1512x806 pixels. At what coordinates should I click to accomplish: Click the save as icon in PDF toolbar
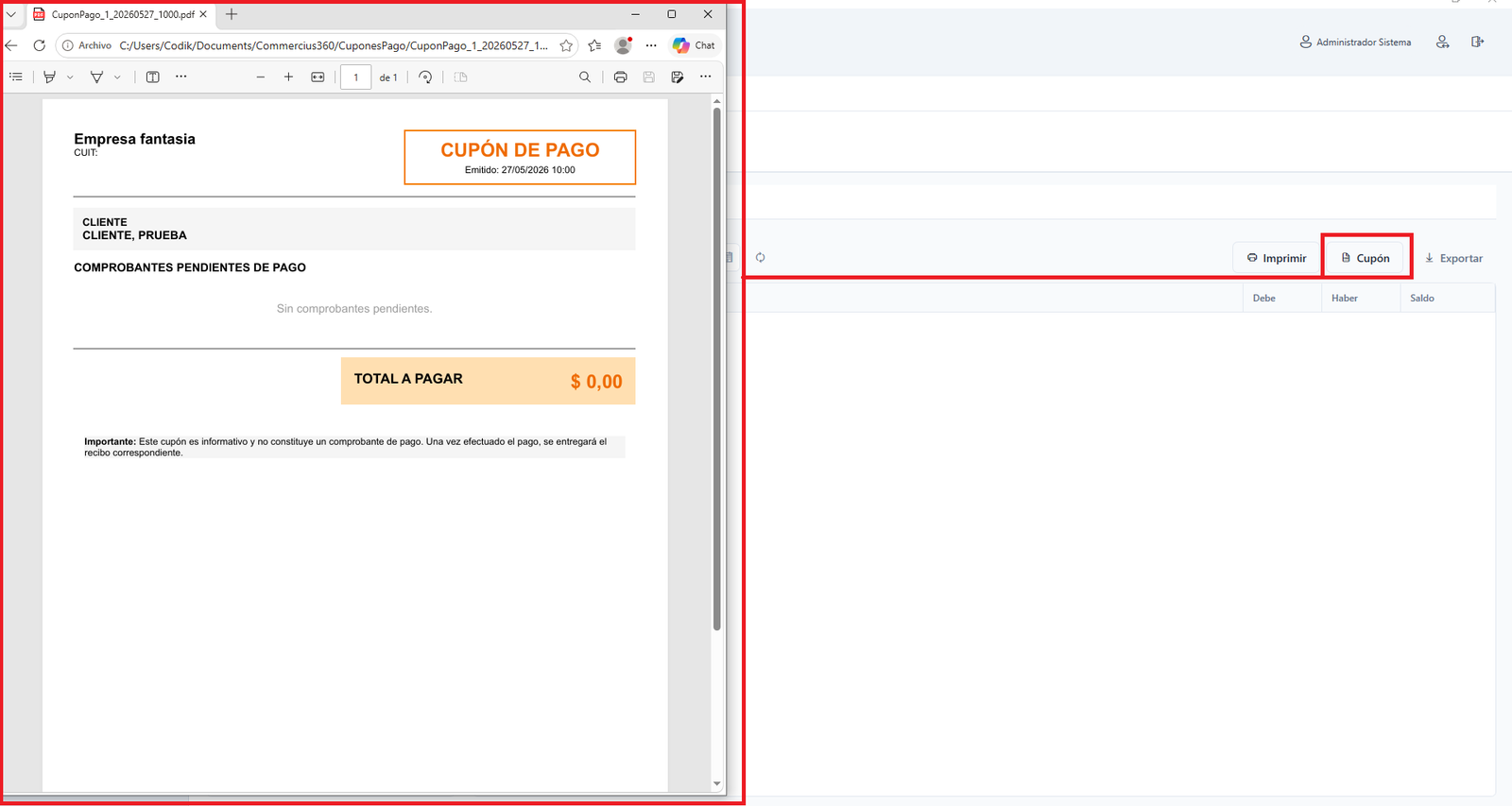678,77
